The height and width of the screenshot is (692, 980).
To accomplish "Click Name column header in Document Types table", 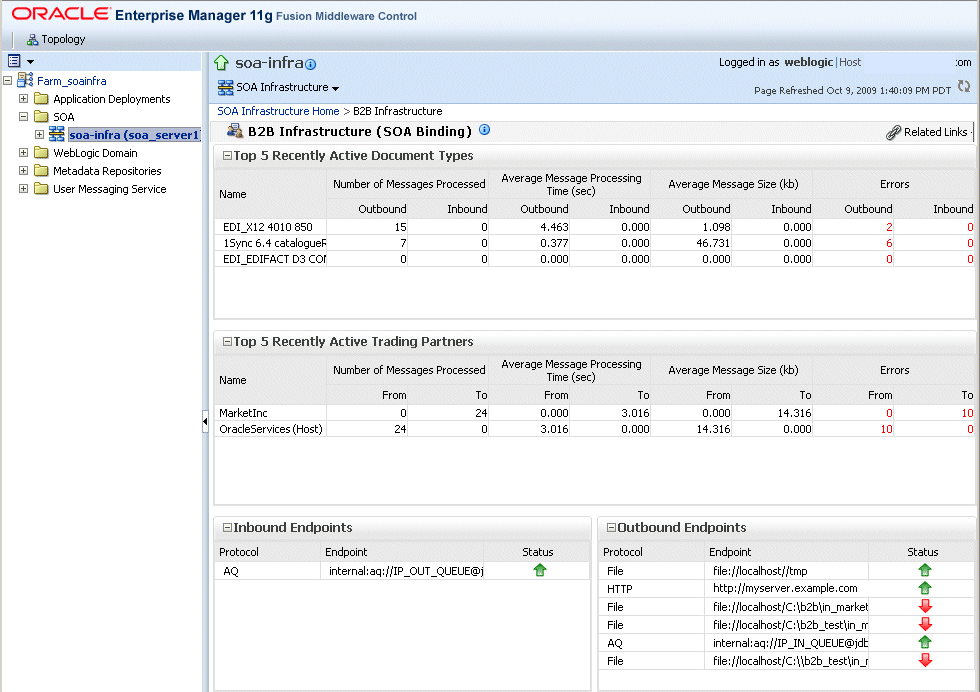I will point(232,194).
